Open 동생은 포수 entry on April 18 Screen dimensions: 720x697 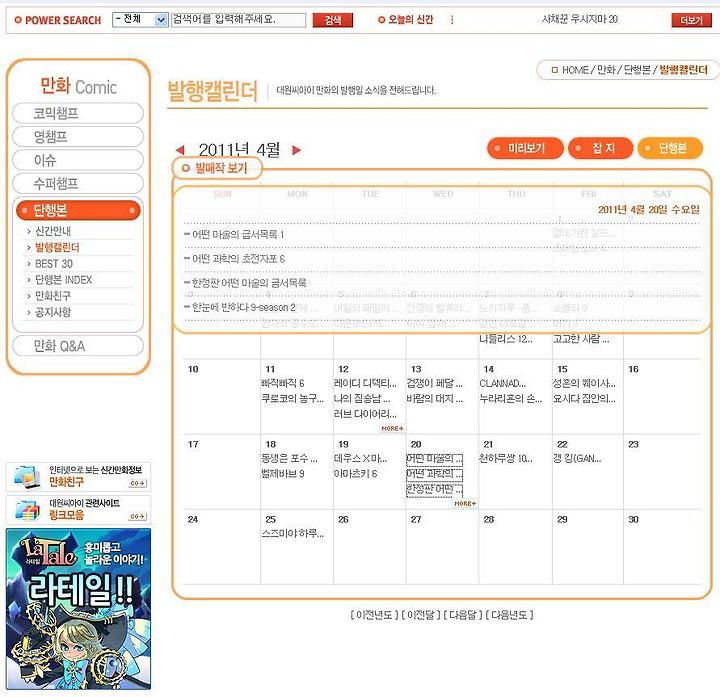point(289,458)
